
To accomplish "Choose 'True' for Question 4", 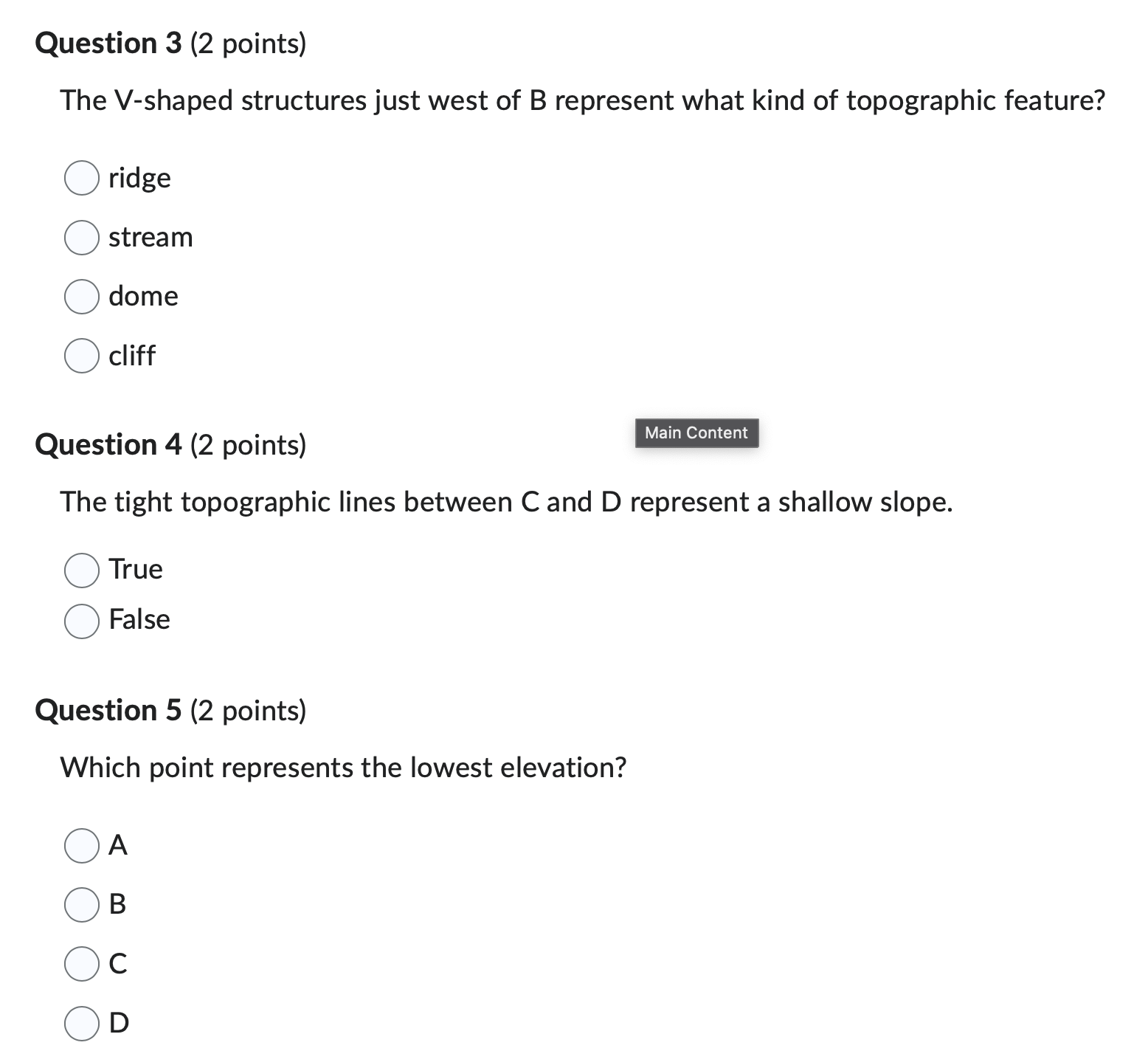I will point(81,570).
